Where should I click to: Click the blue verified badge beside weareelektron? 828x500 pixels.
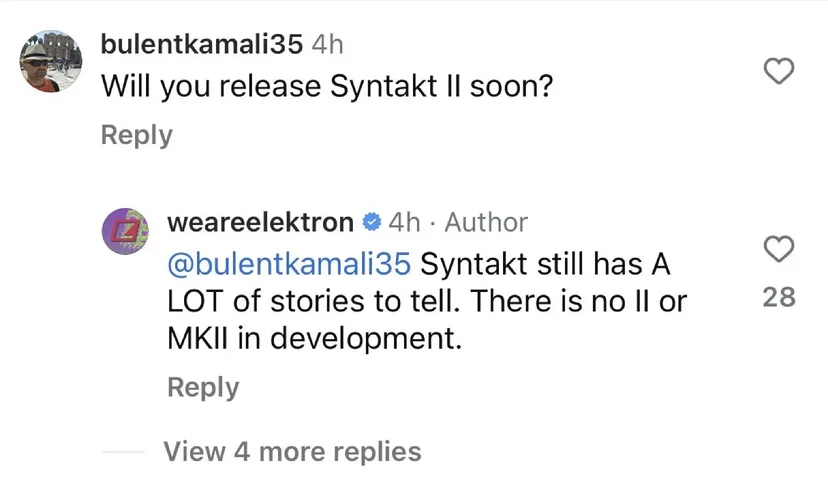[x=371, y=221]
